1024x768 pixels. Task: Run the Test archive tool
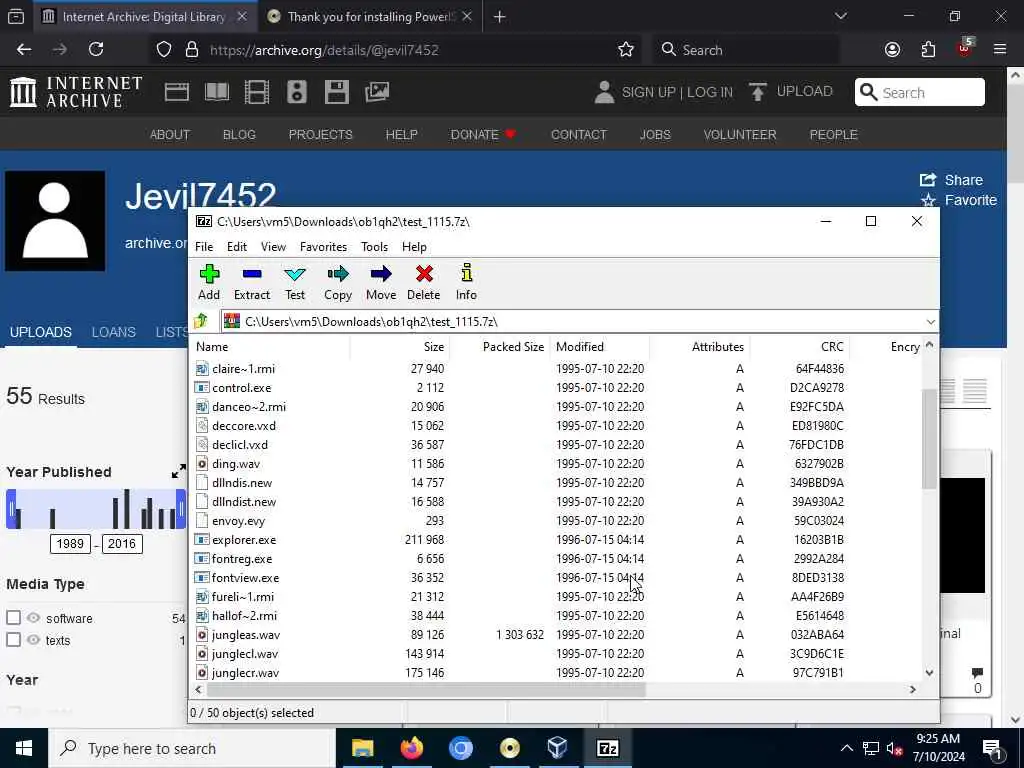click(x=295, y=282)
